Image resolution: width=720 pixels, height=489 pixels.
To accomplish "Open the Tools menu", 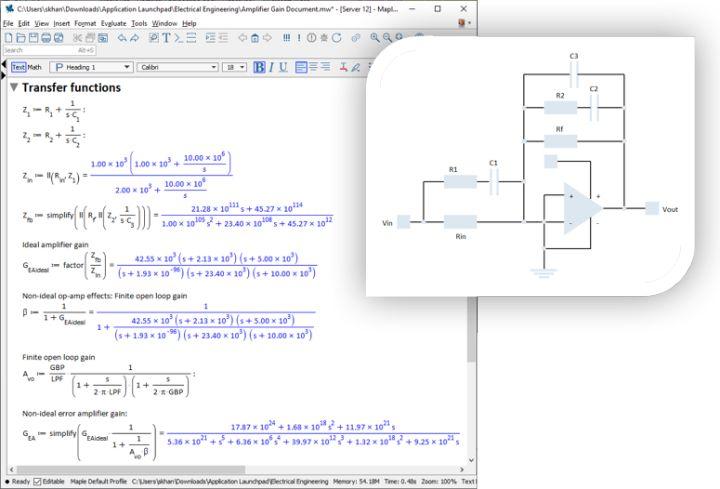I will [x=139, y=23].
